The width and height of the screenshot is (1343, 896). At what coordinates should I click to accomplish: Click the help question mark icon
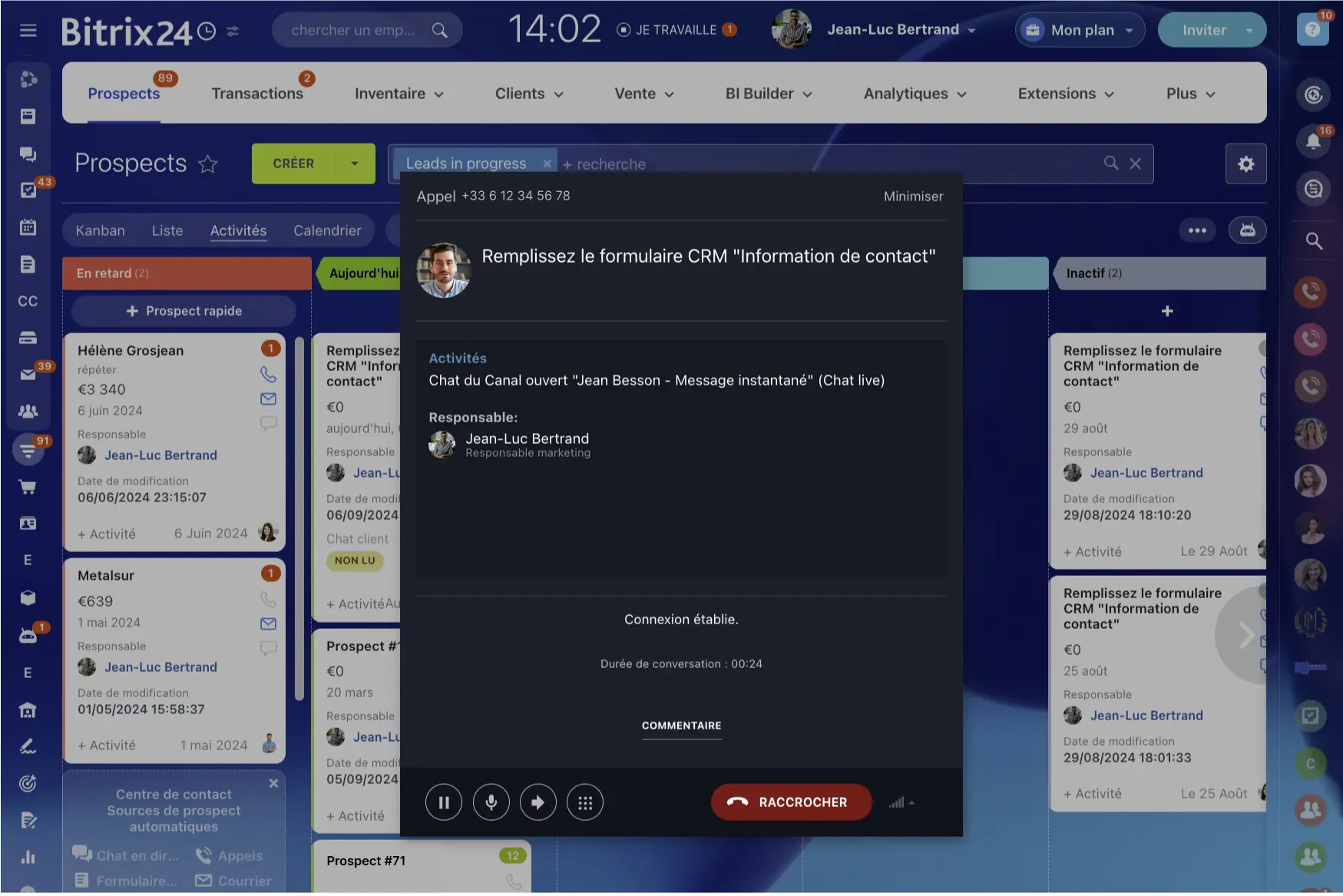(1312, 30)
